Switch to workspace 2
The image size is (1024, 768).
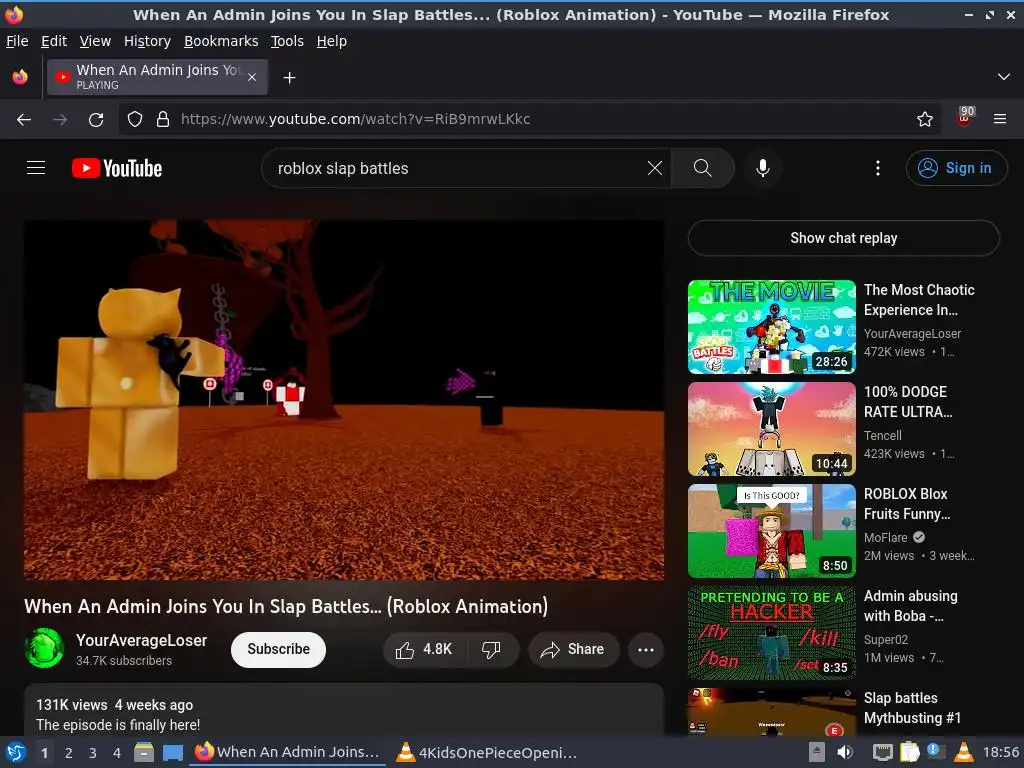69,753
